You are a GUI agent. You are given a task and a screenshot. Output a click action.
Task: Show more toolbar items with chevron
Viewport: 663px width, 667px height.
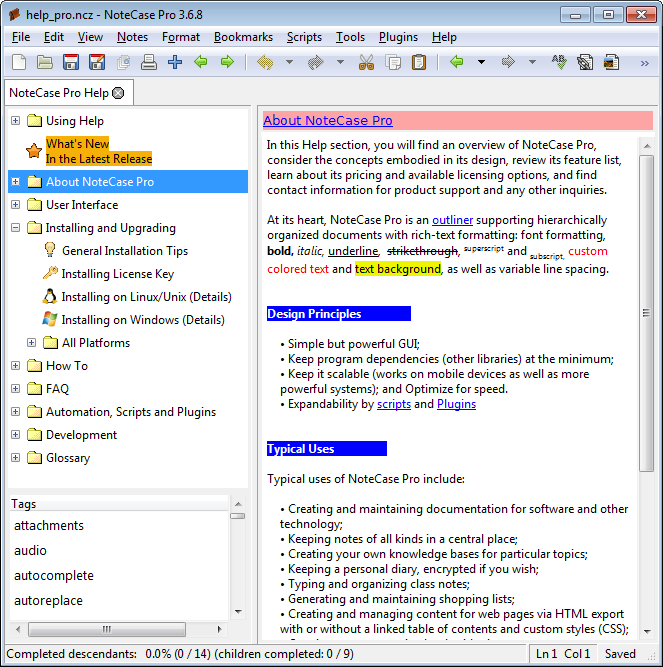[645, 63]
